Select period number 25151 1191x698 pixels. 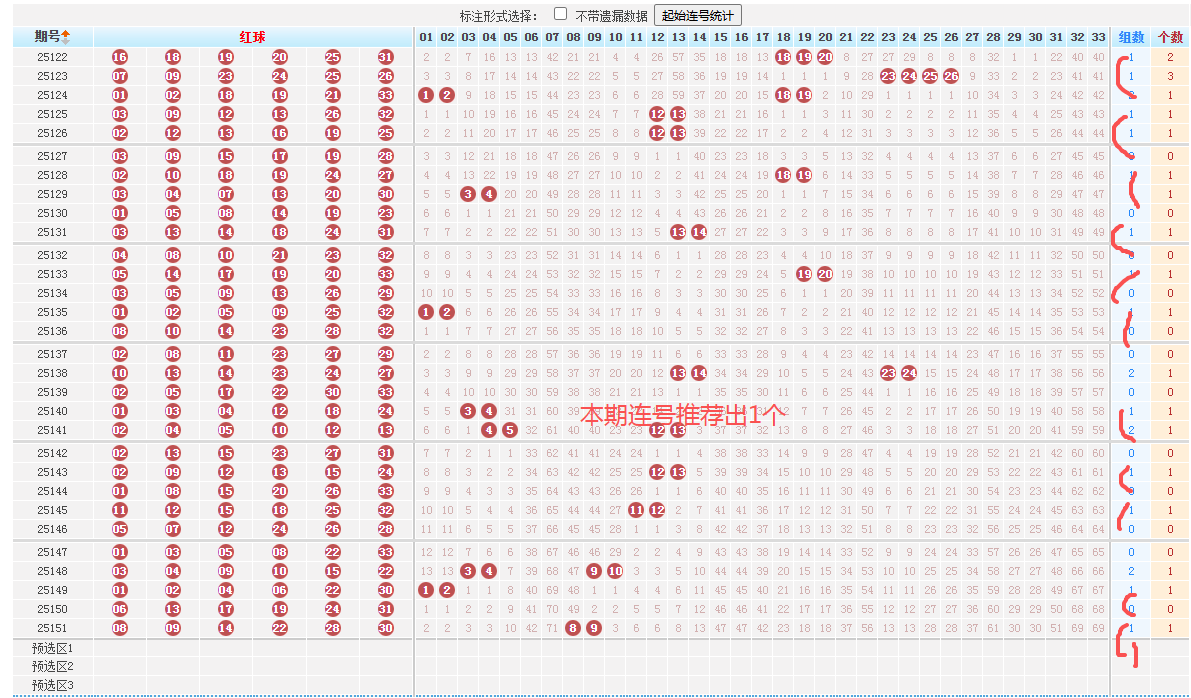[x=52, y=628]
